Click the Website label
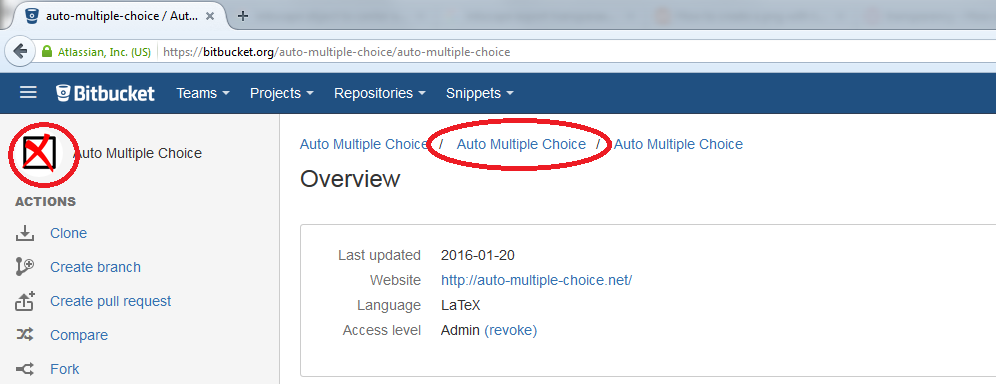This screenshot has width=996, height=384. (395, 280)
